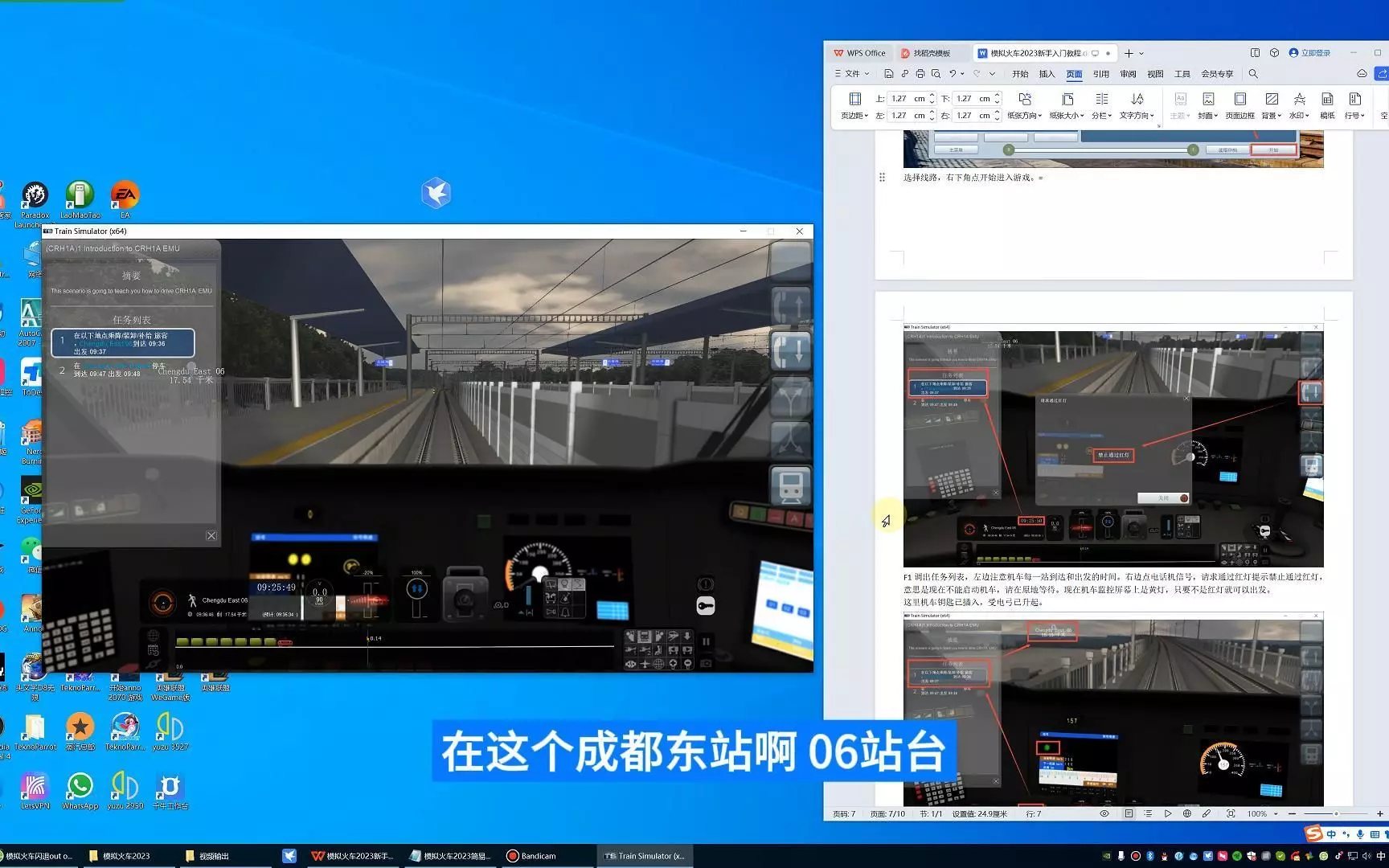
Task: Click the WPS undo arrow
Action: click(953, 74)
